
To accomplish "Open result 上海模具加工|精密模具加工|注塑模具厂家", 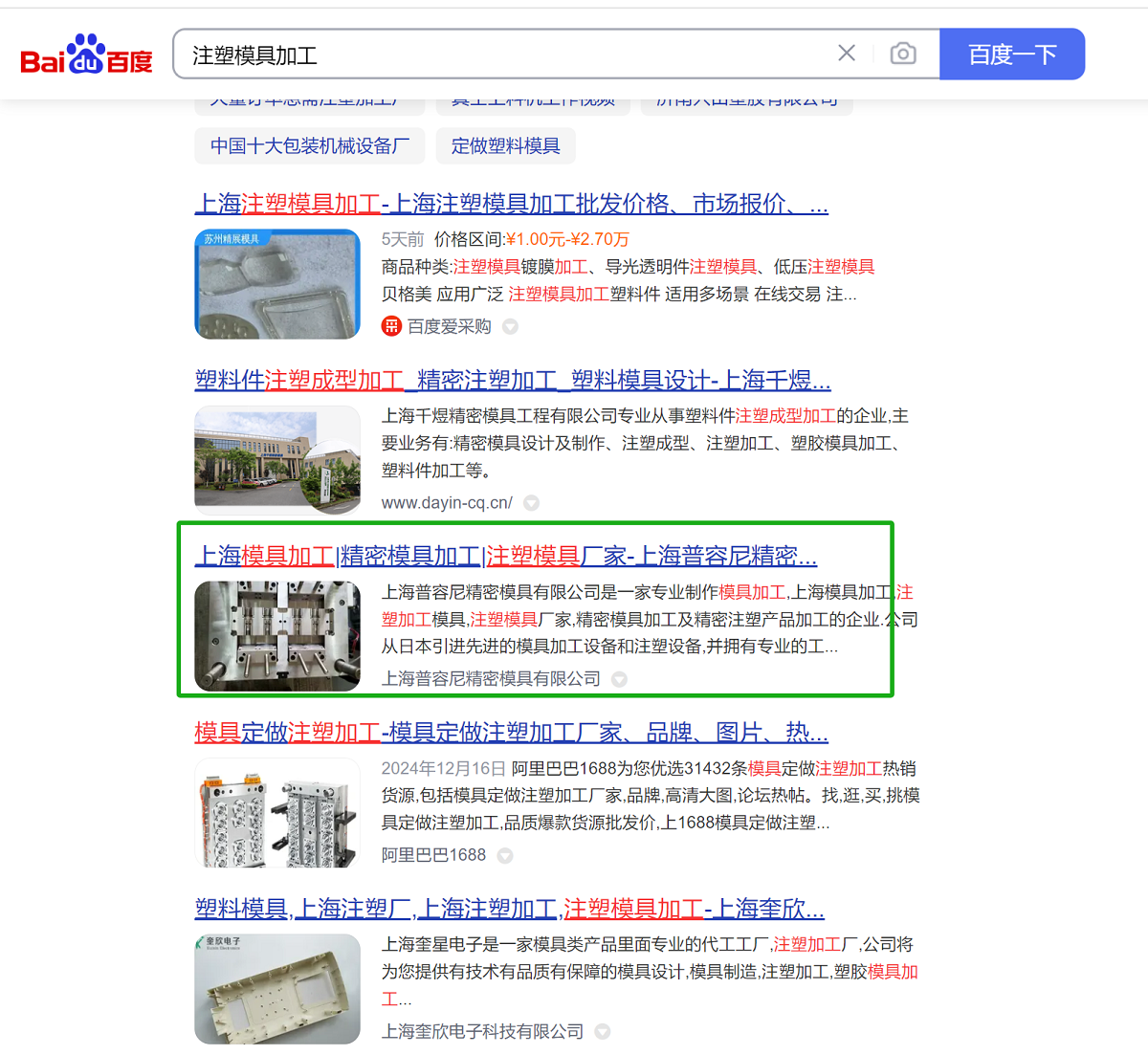I will pos(506,557).
